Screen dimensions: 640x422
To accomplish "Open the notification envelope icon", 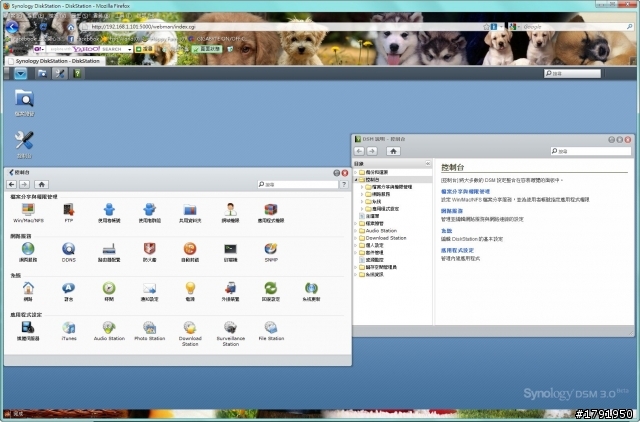I will (149, 289).
